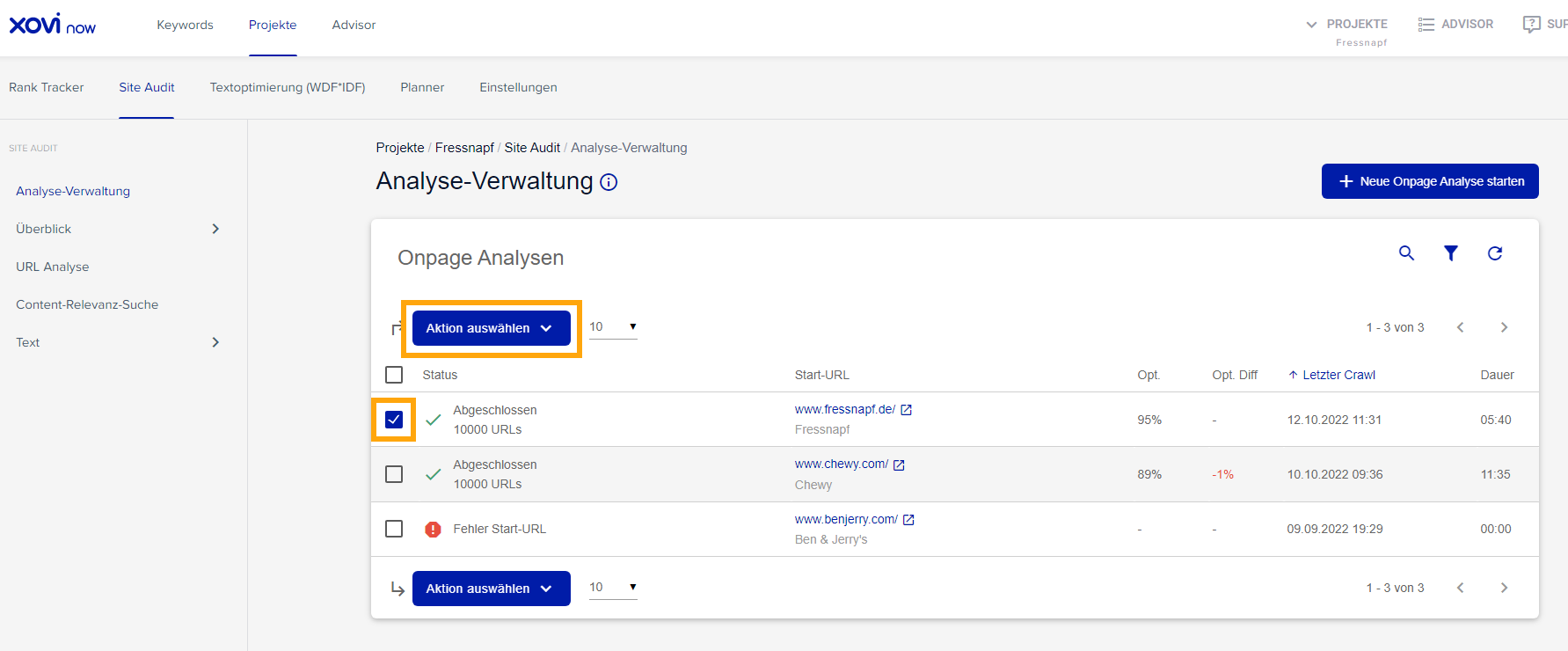Switch to the Site Audit tab
Image resolution: width=1568 pixels, height=651 pixels.
tap(147, 87)
